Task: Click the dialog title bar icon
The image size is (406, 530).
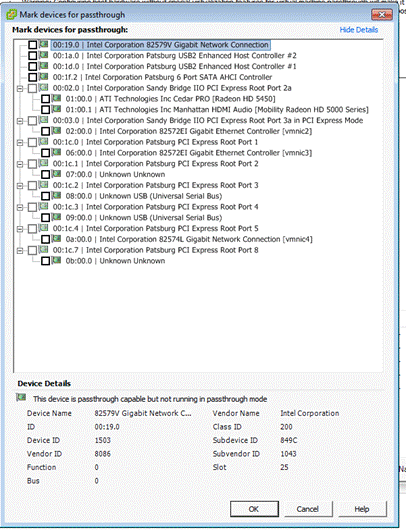Action: (x=12, y=15)
